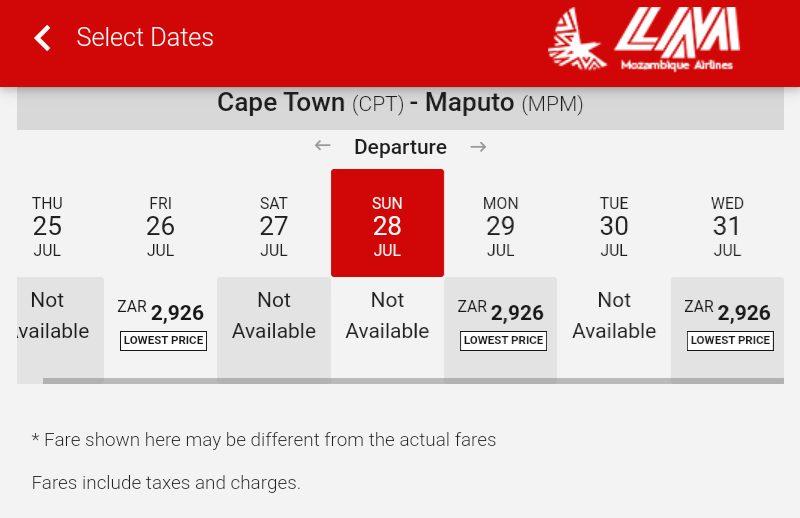
Task: Select Tuesday 30 Jul date
Action: [614, 226]
